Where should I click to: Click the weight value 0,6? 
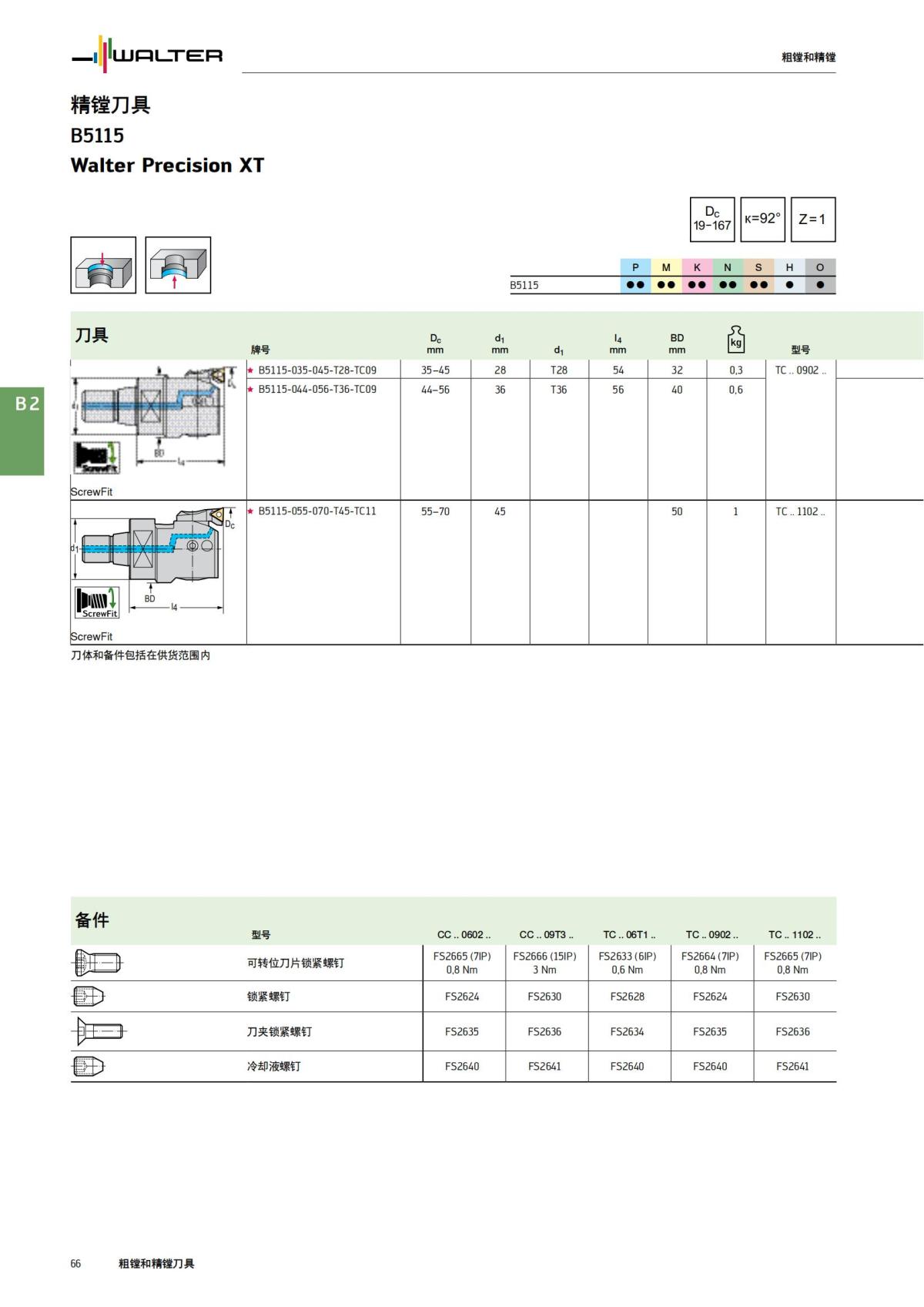click(x=736, y=390)
